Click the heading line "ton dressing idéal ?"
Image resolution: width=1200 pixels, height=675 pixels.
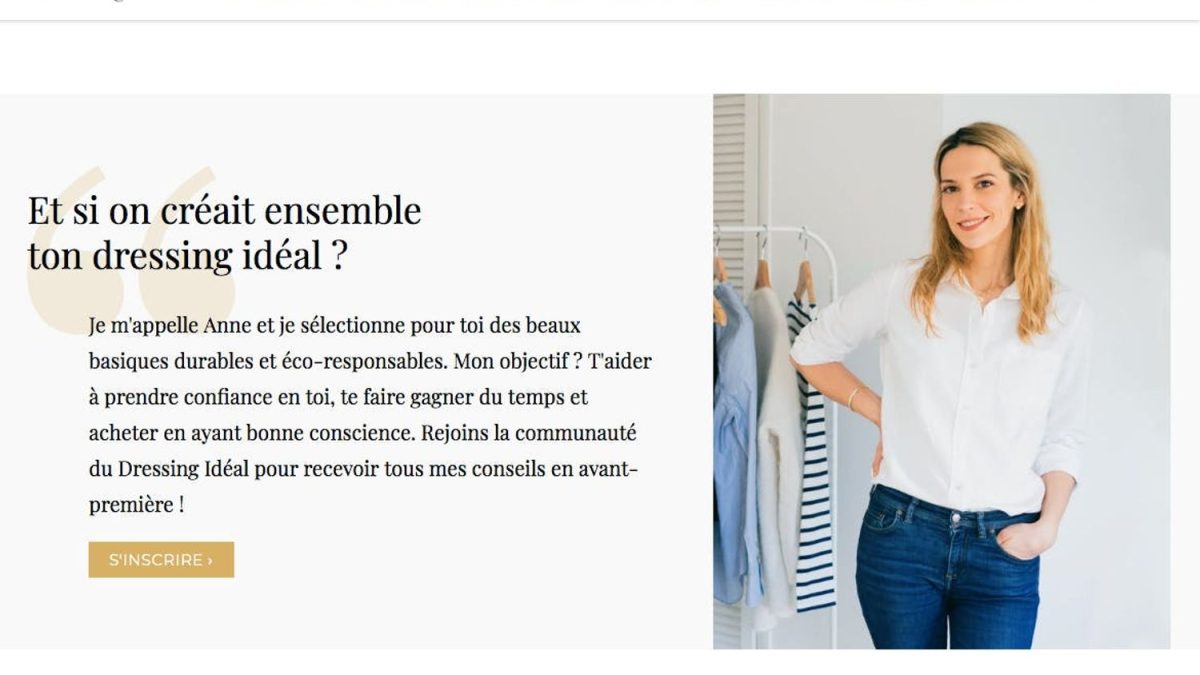click(x=187, y=256)
